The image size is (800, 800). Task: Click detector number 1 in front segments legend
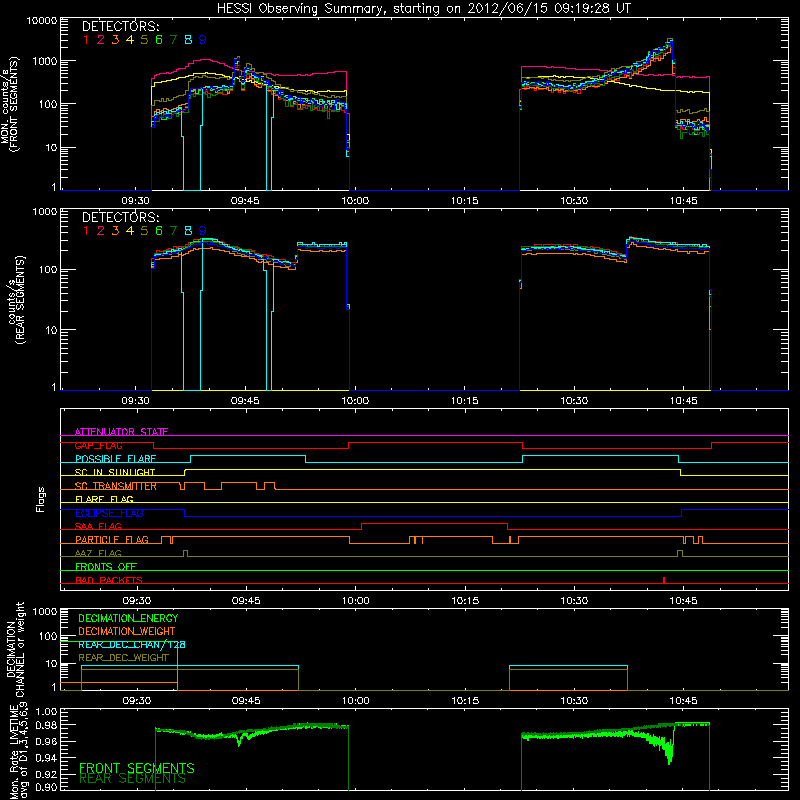point(86,40)
